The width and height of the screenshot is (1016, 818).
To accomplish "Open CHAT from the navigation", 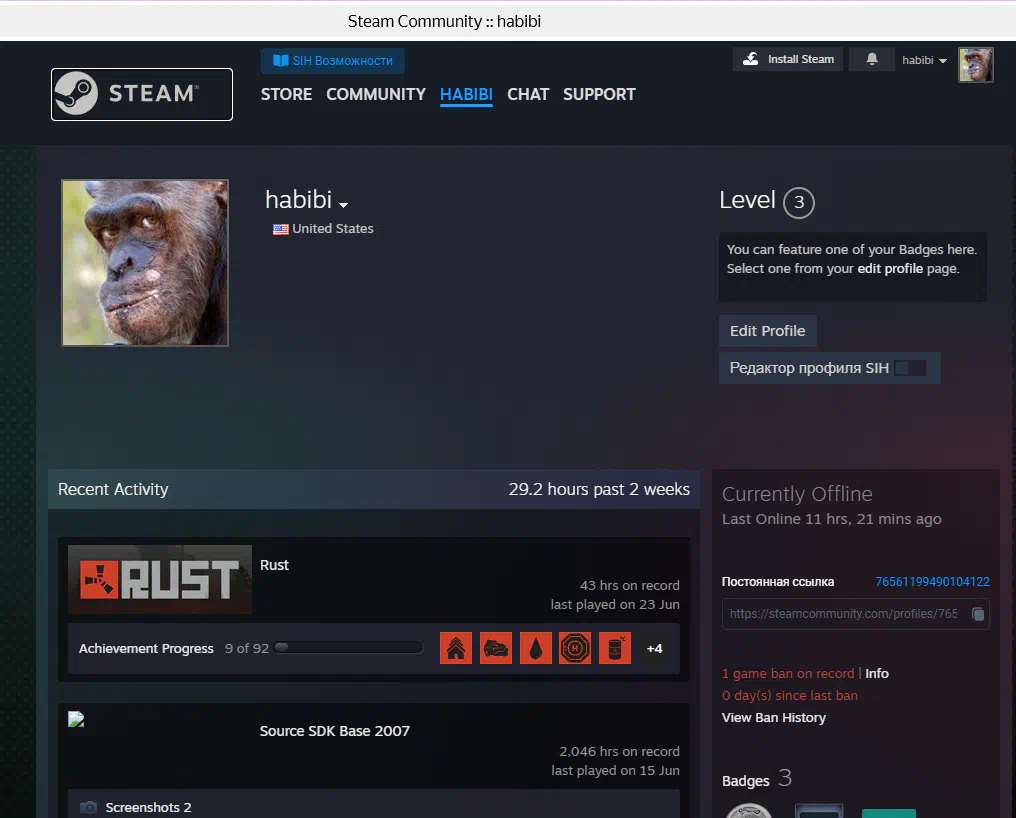I will 528,94.
